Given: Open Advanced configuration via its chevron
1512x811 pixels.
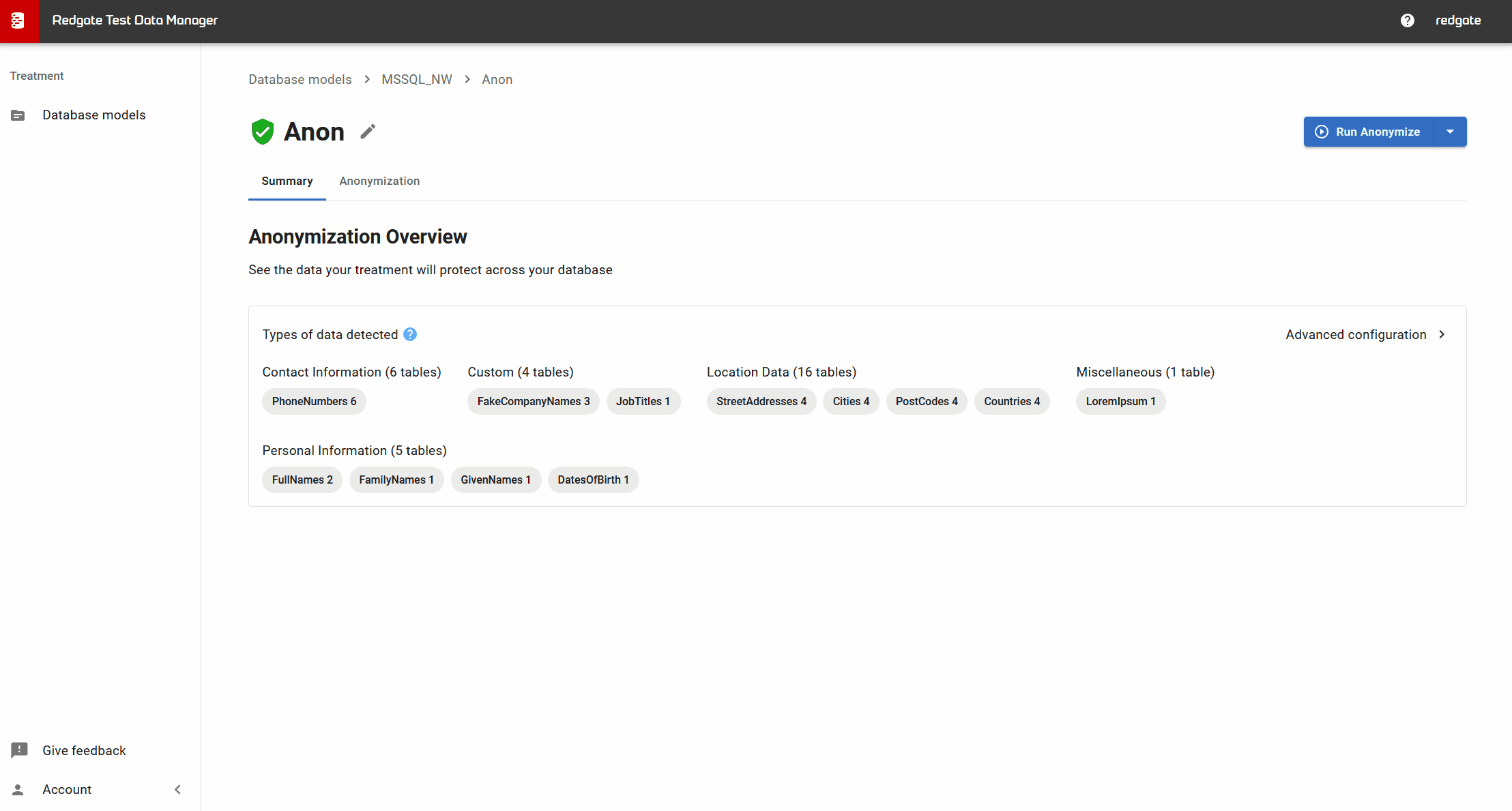Looking at the screenshot, I should (1442, 334).
